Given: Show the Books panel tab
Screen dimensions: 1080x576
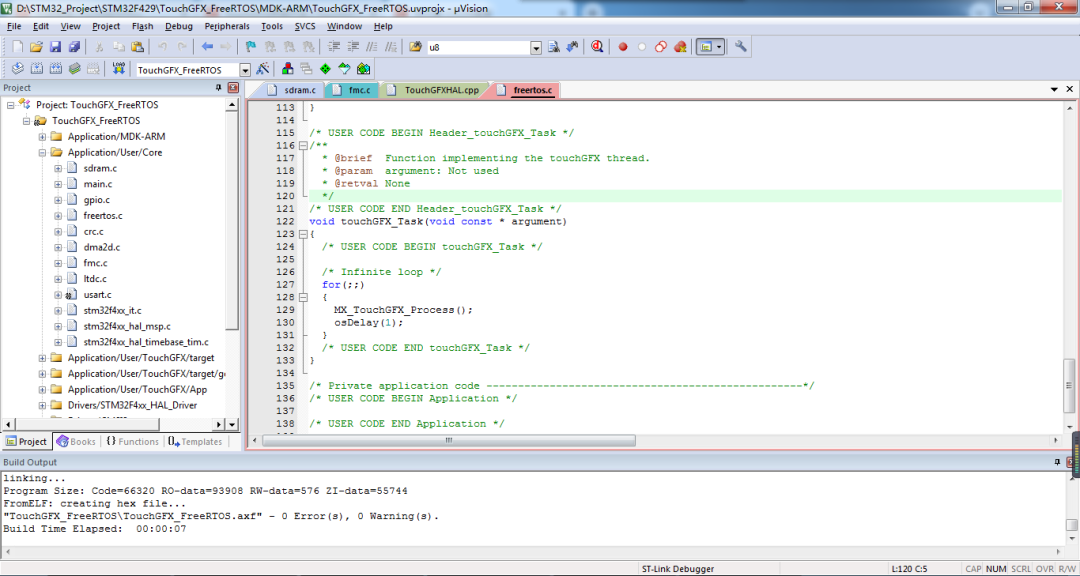Looking at the screenshot, I should [76, 442].
